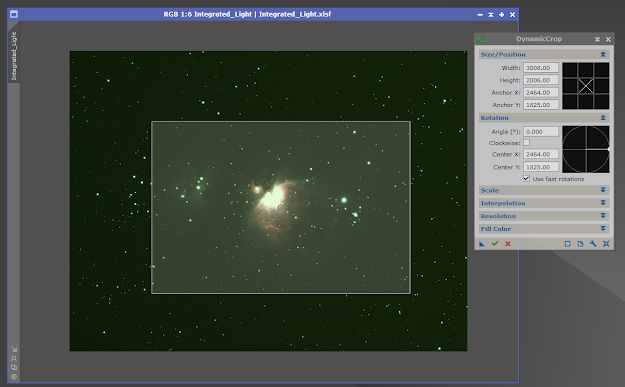This screenshot has height=387, width=625.
Task: Click the DynamicCrop title text
Action: click(x=539, y=39)
